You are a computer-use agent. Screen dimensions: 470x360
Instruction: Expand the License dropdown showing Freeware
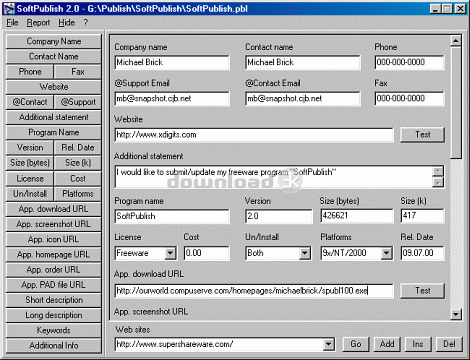click(x=170, y=253)
